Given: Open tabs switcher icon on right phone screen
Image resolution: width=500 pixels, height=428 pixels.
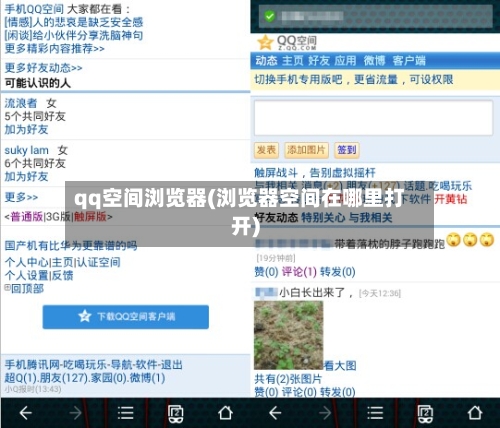Looking at the screenshot, I should (x=425, y=414).
